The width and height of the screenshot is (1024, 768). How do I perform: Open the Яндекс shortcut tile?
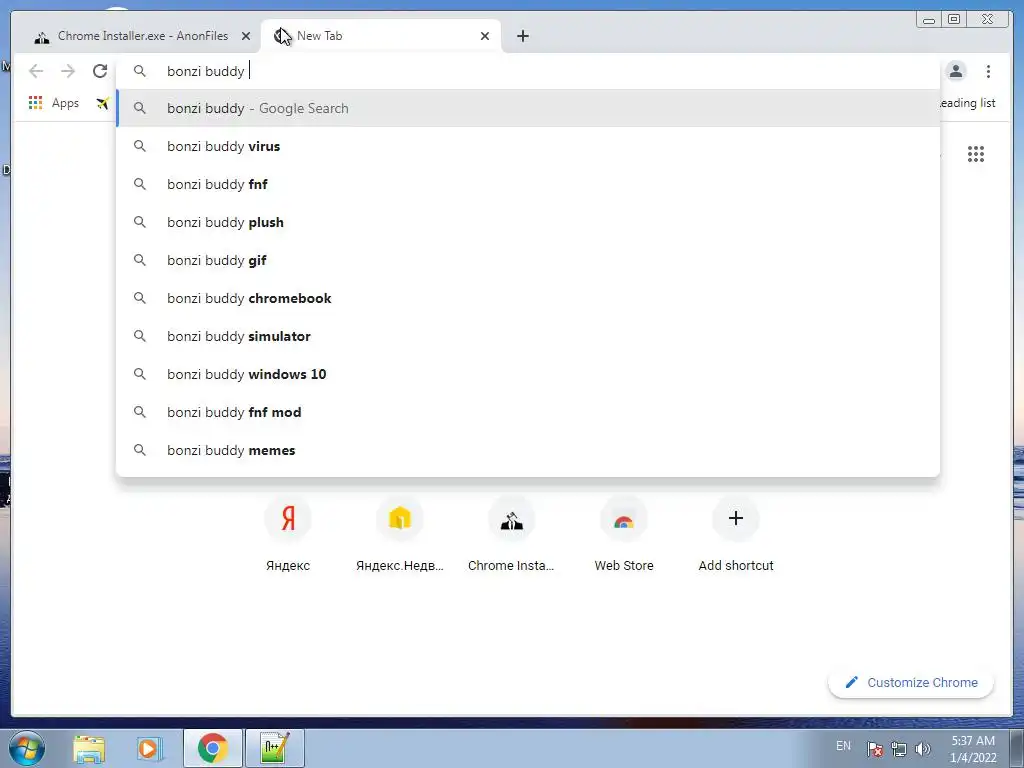pos(288,535)
